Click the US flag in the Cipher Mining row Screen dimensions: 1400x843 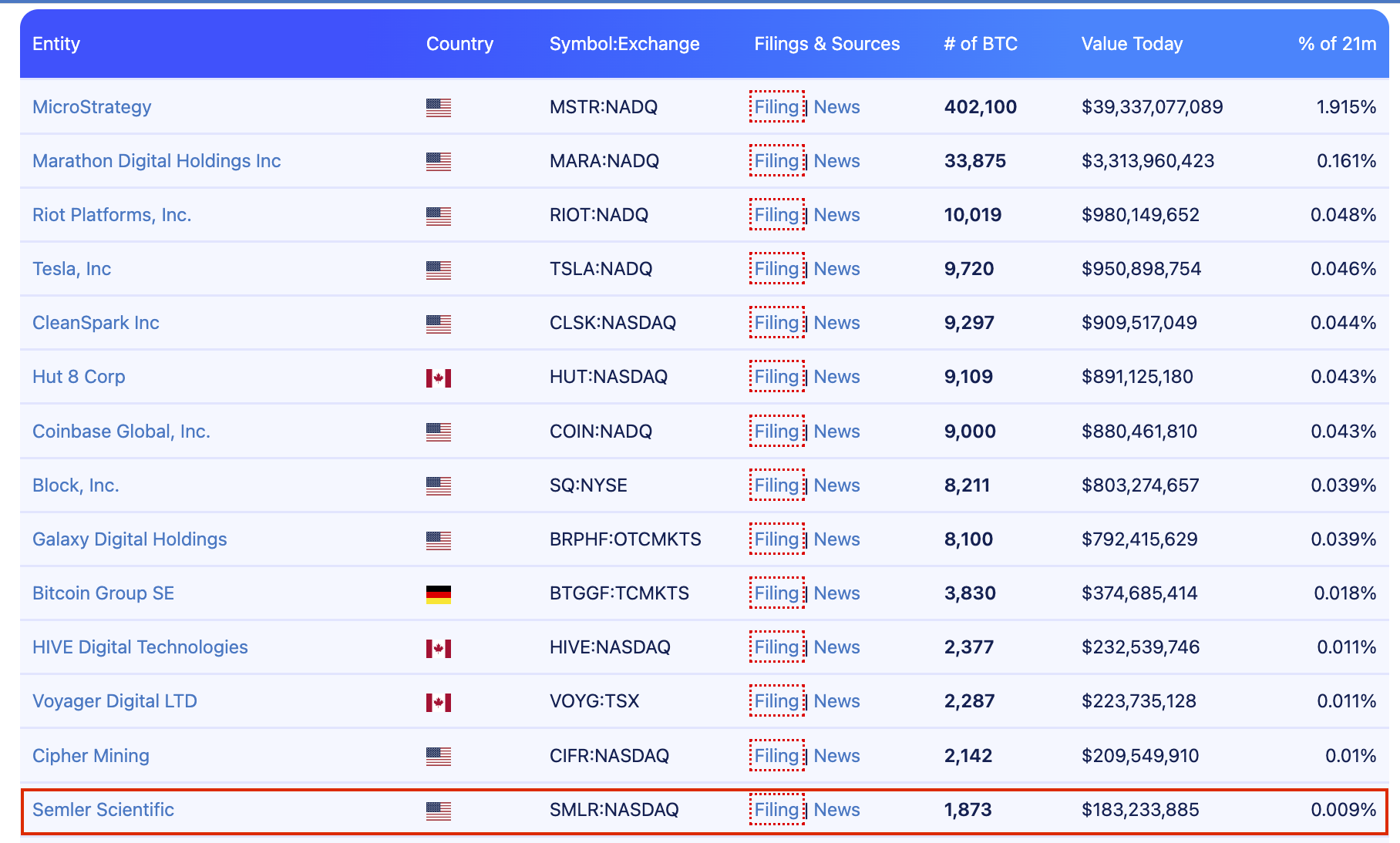(x=439, y=757)
